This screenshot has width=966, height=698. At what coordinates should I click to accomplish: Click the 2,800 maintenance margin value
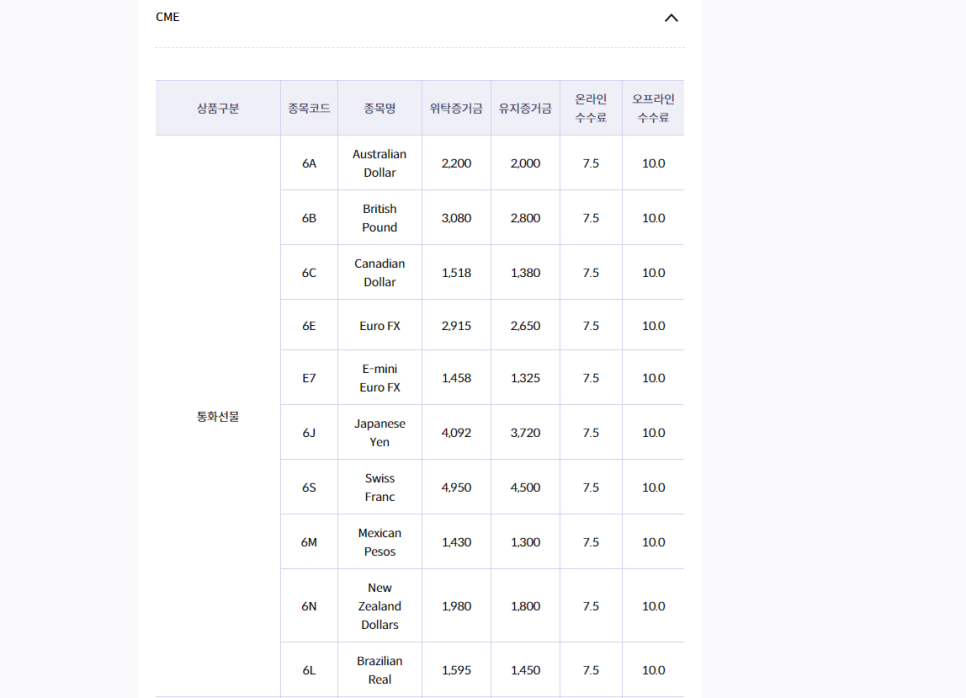coord(526,218)
